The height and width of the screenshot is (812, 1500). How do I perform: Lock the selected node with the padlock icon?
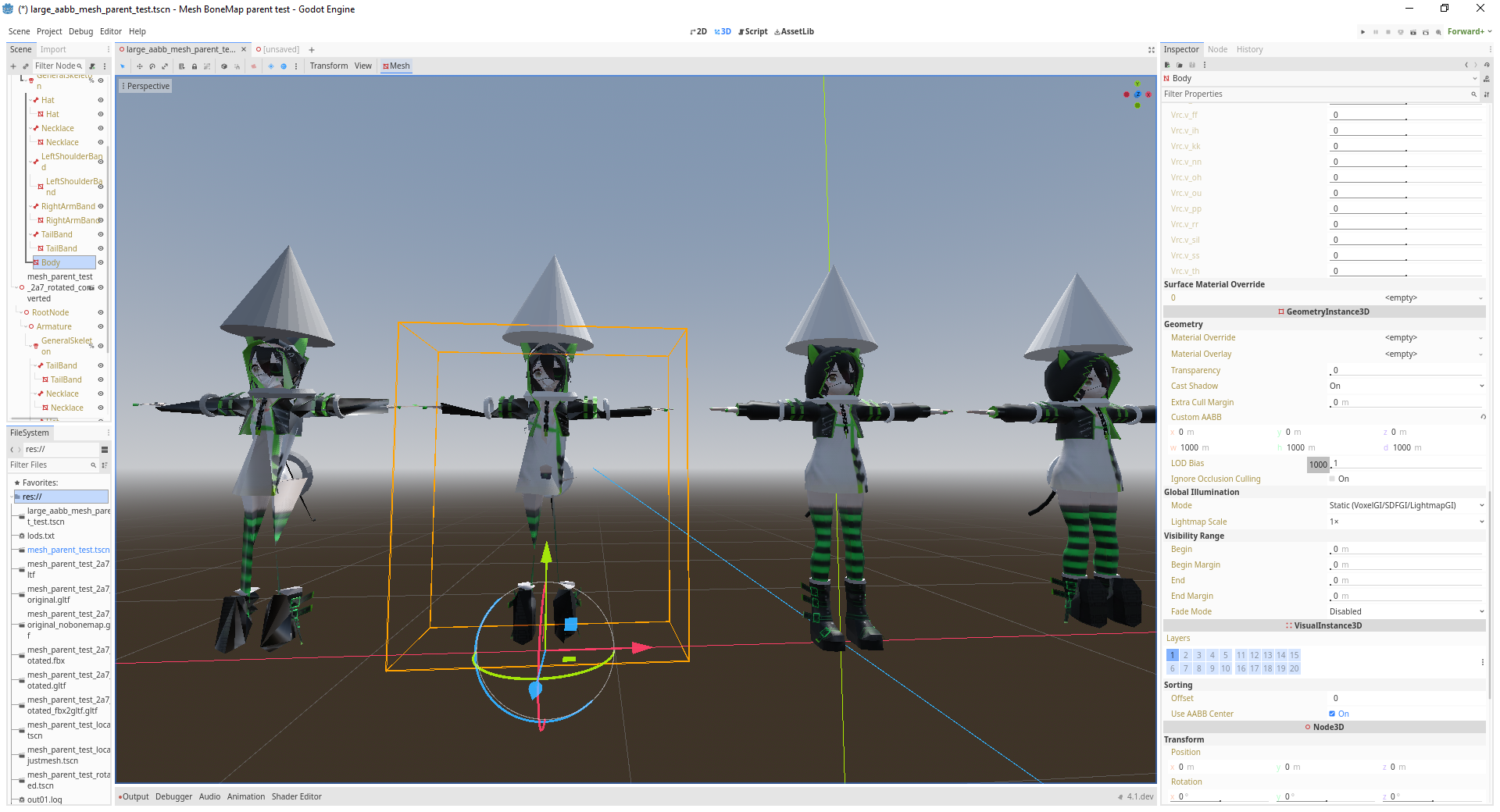pos(195,66)
